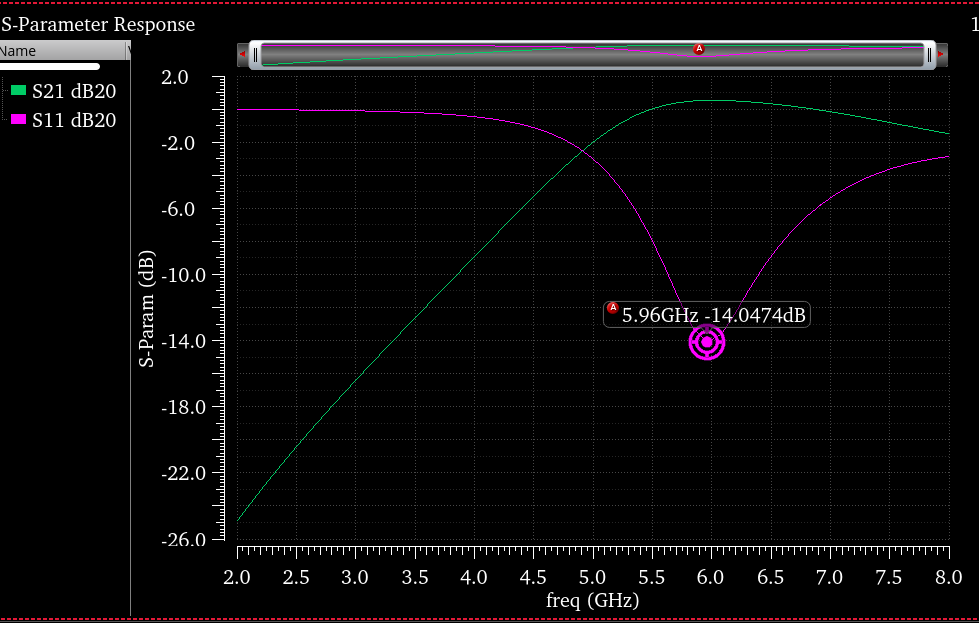979x623 pixels.
Task: Click the left red arrow on the zoom strip
Action: click(242, 54)
